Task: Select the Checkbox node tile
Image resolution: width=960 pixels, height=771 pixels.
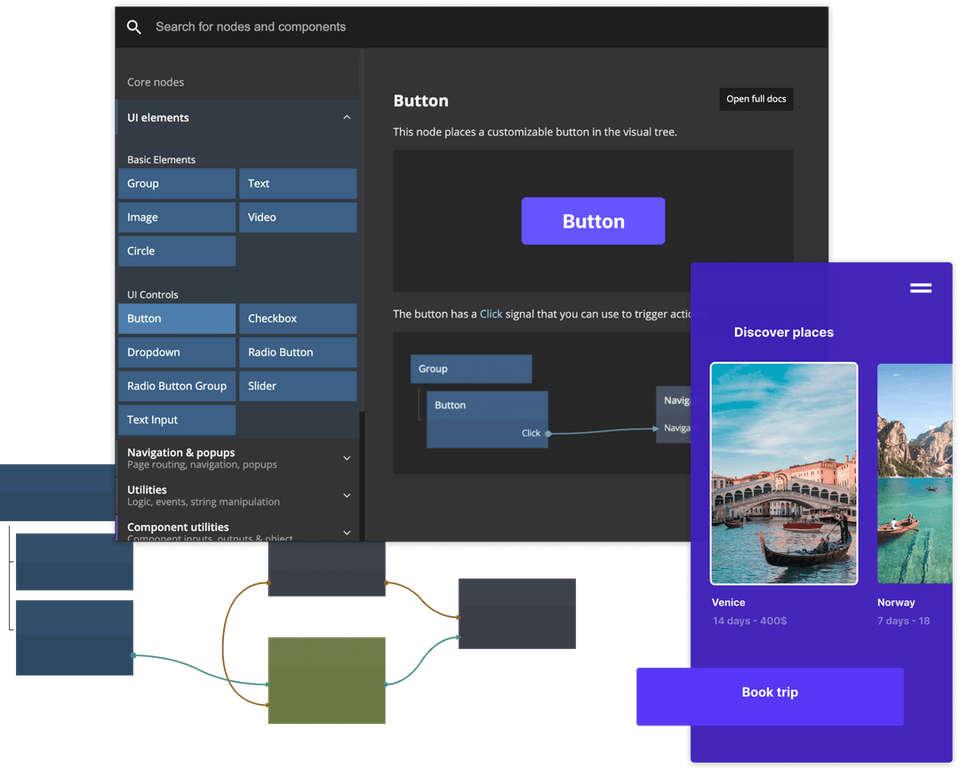Action: coord(297,318)
